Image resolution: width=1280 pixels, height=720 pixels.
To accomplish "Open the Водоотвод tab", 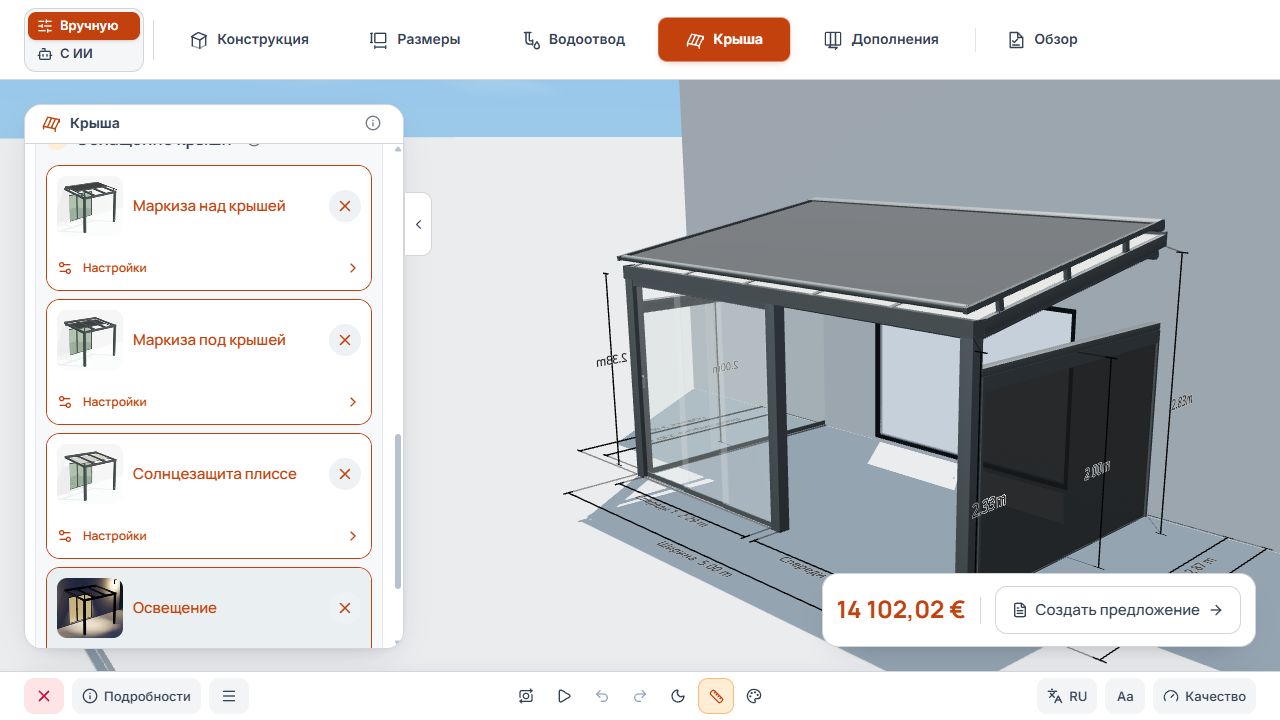I will click(x=574, y=40).
